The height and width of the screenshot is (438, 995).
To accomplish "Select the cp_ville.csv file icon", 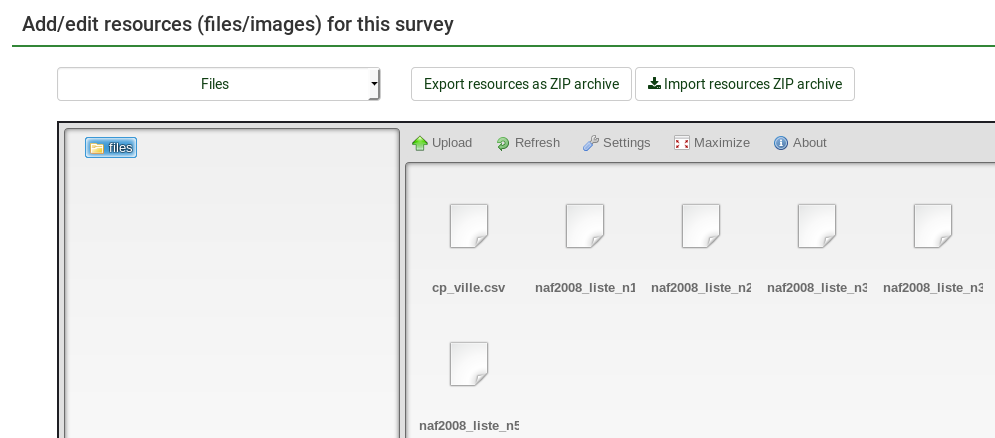I will tap(469, 226).
